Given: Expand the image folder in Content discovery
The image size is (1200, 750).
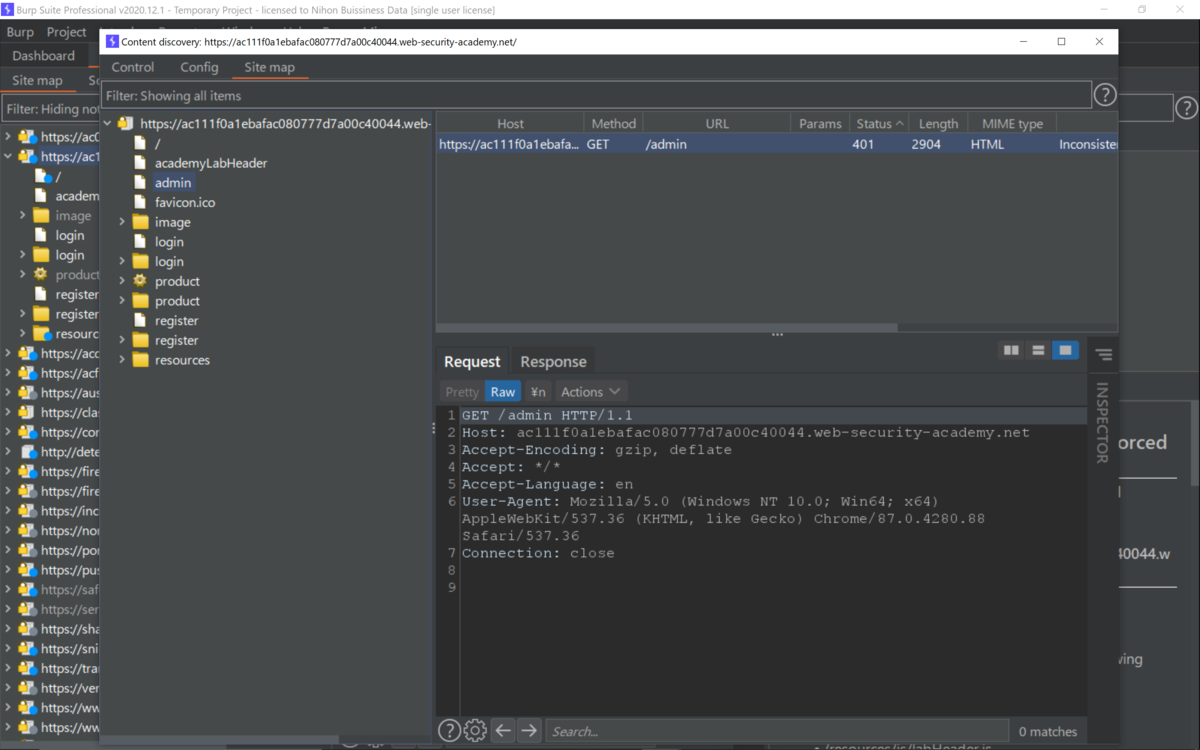Looking at the screenshot, I should point(122,222).
